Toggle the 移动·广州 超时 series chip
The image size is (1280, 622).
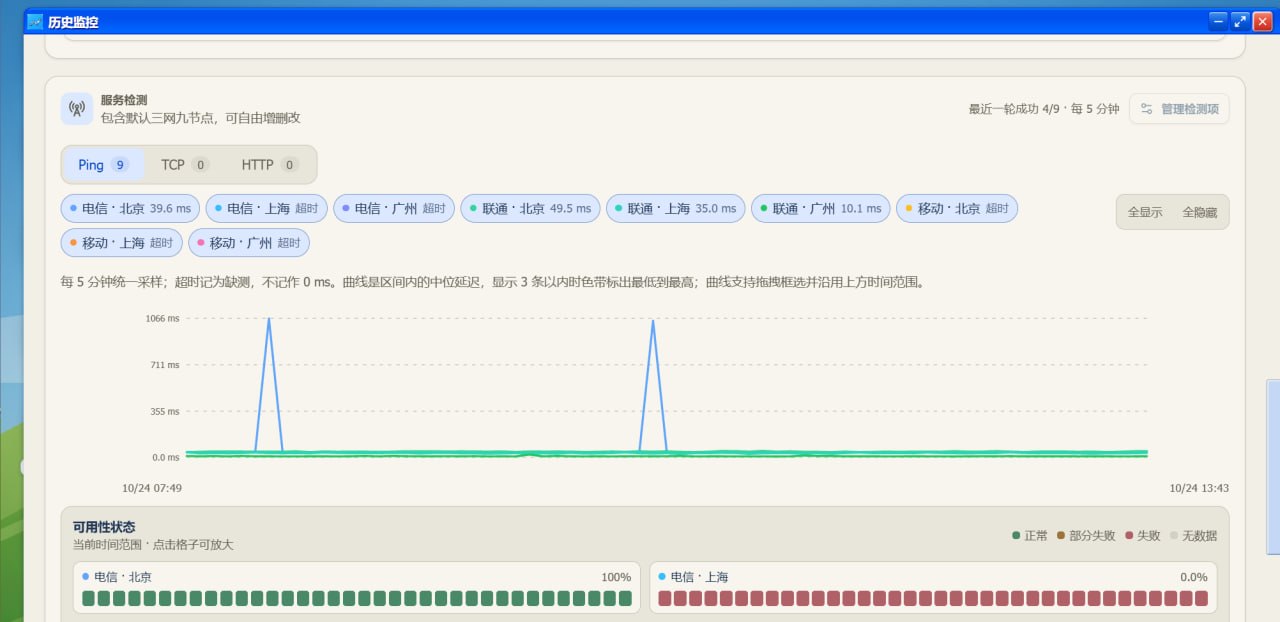point(249,243)
